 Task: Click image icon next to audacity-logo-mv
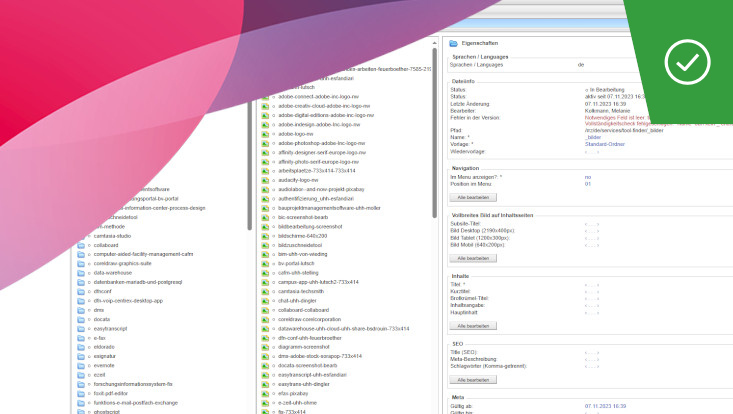(265, 179)
